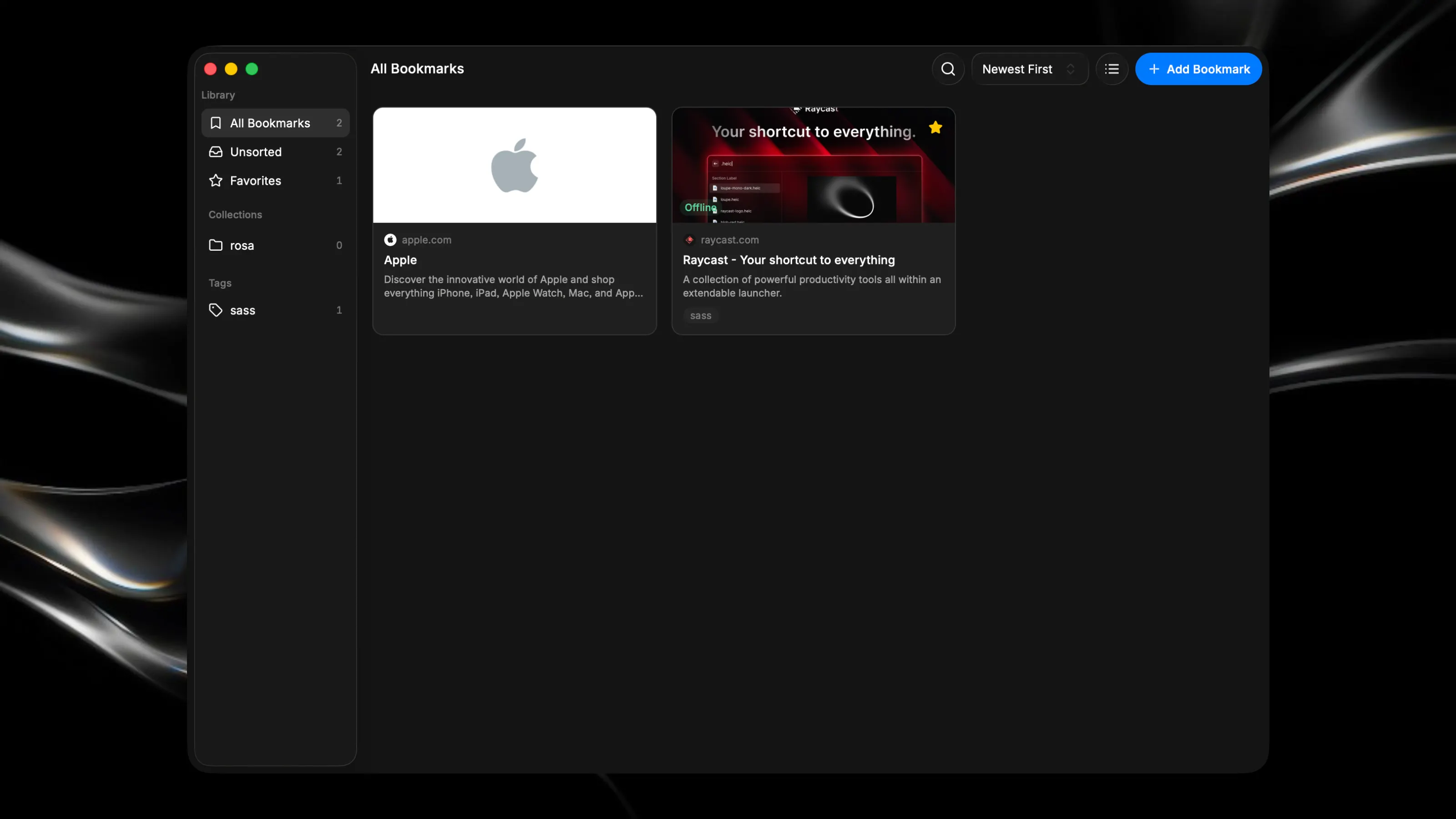Click the tag icon beside sass
Screen dimensions: 1456x819
tap(215, 310)
